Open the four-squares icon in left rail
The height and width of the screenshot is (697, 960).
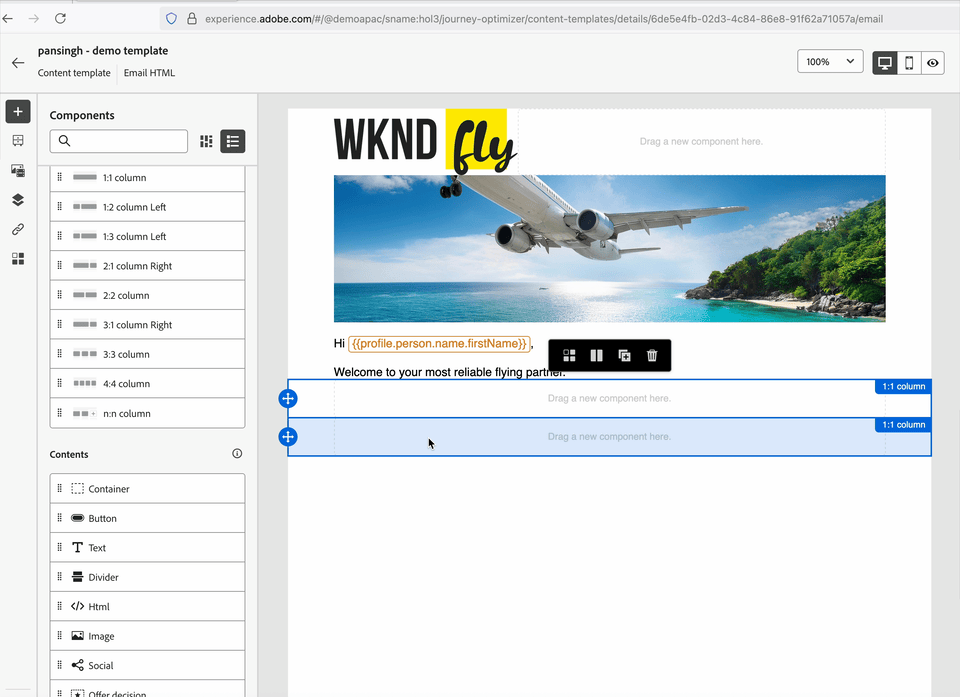(x=18, y=258)
